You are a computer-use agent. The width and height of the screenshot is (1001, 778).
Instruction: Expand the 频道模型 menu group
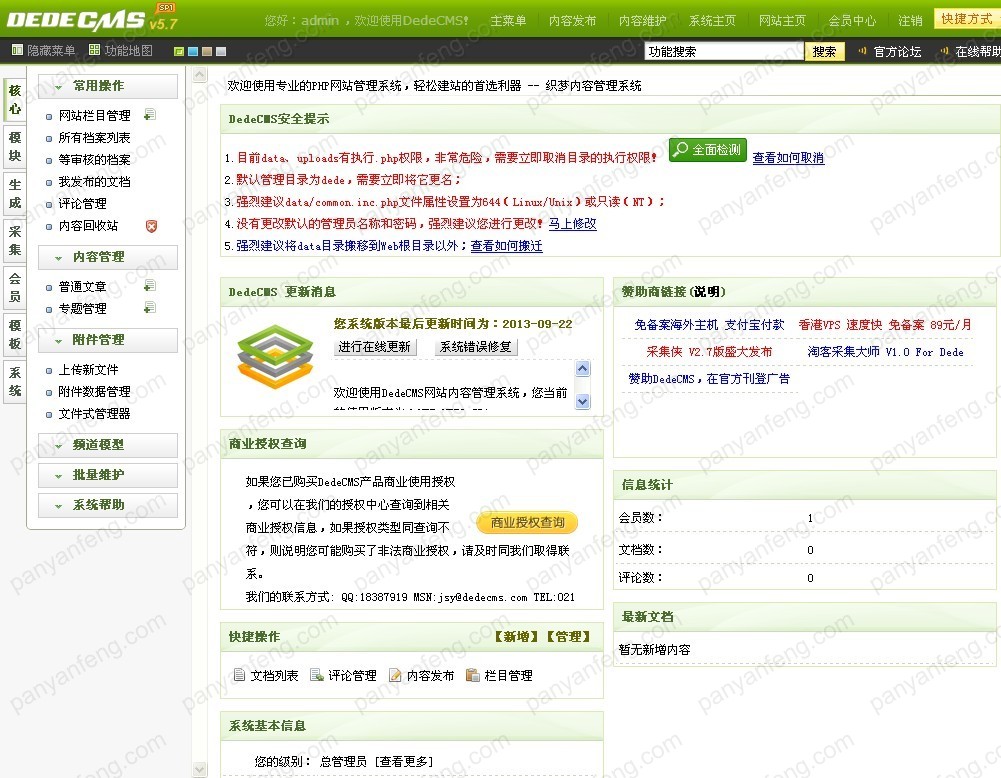coord(108,445)
